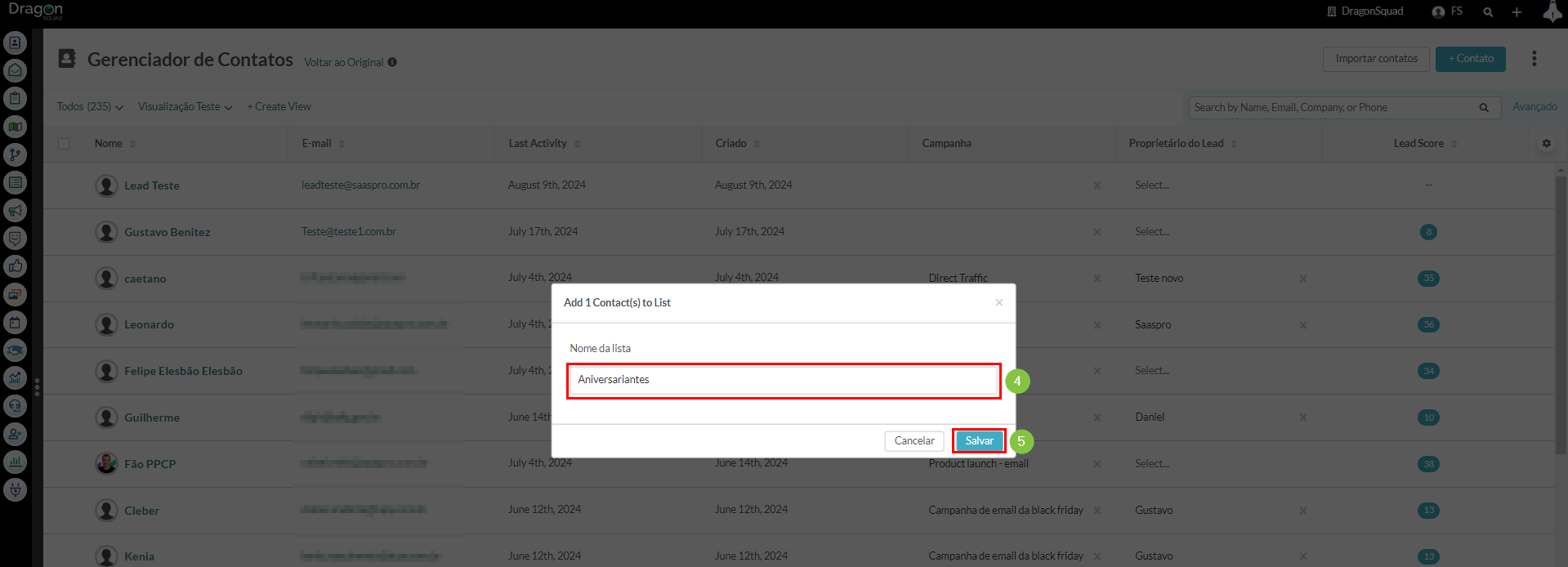Open contact Lead Teste
This screenshot has width=1568, height=567.
pos(152,186)
